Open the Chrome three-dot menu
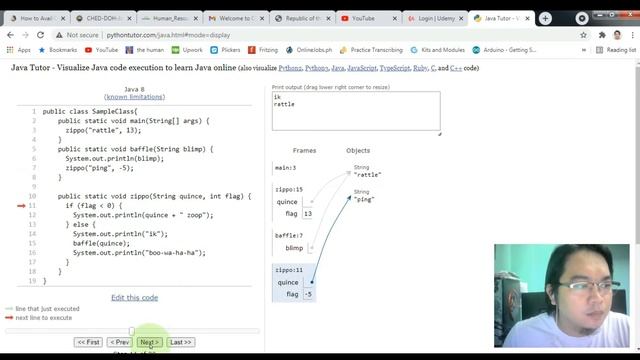The image size is (640, 360). click(632, 35)
